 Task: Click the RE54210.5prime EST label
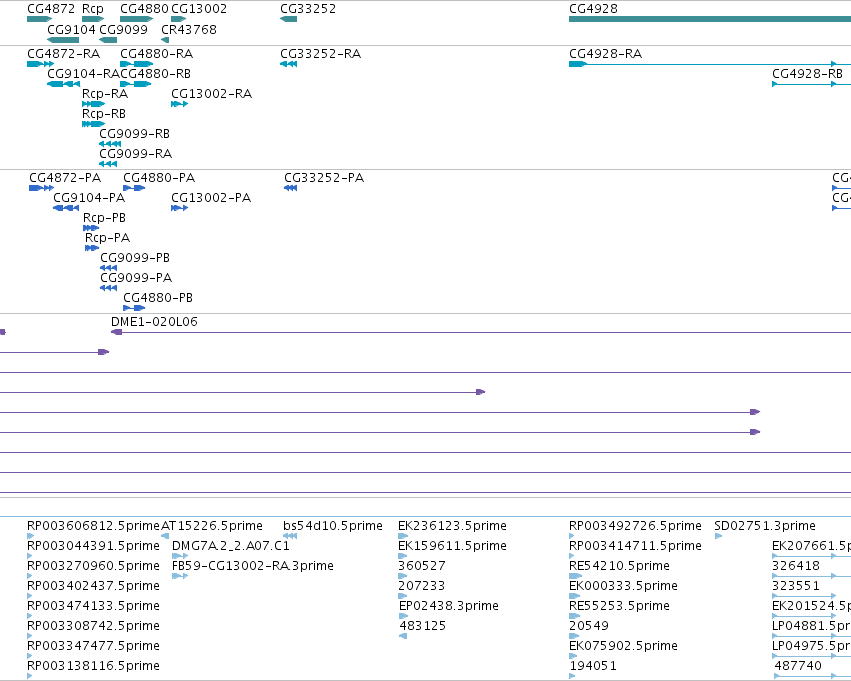coord(619,566)
